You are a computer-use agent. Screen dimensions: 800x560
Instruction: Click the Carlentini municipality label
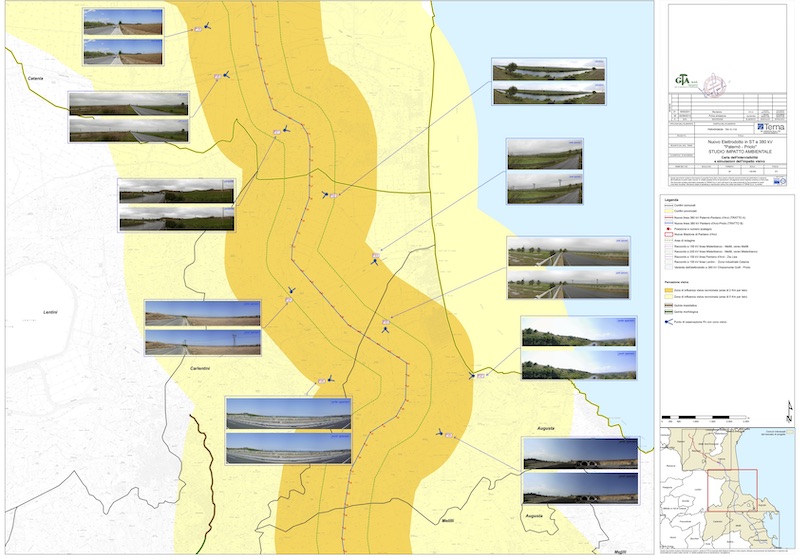(206, 368)
